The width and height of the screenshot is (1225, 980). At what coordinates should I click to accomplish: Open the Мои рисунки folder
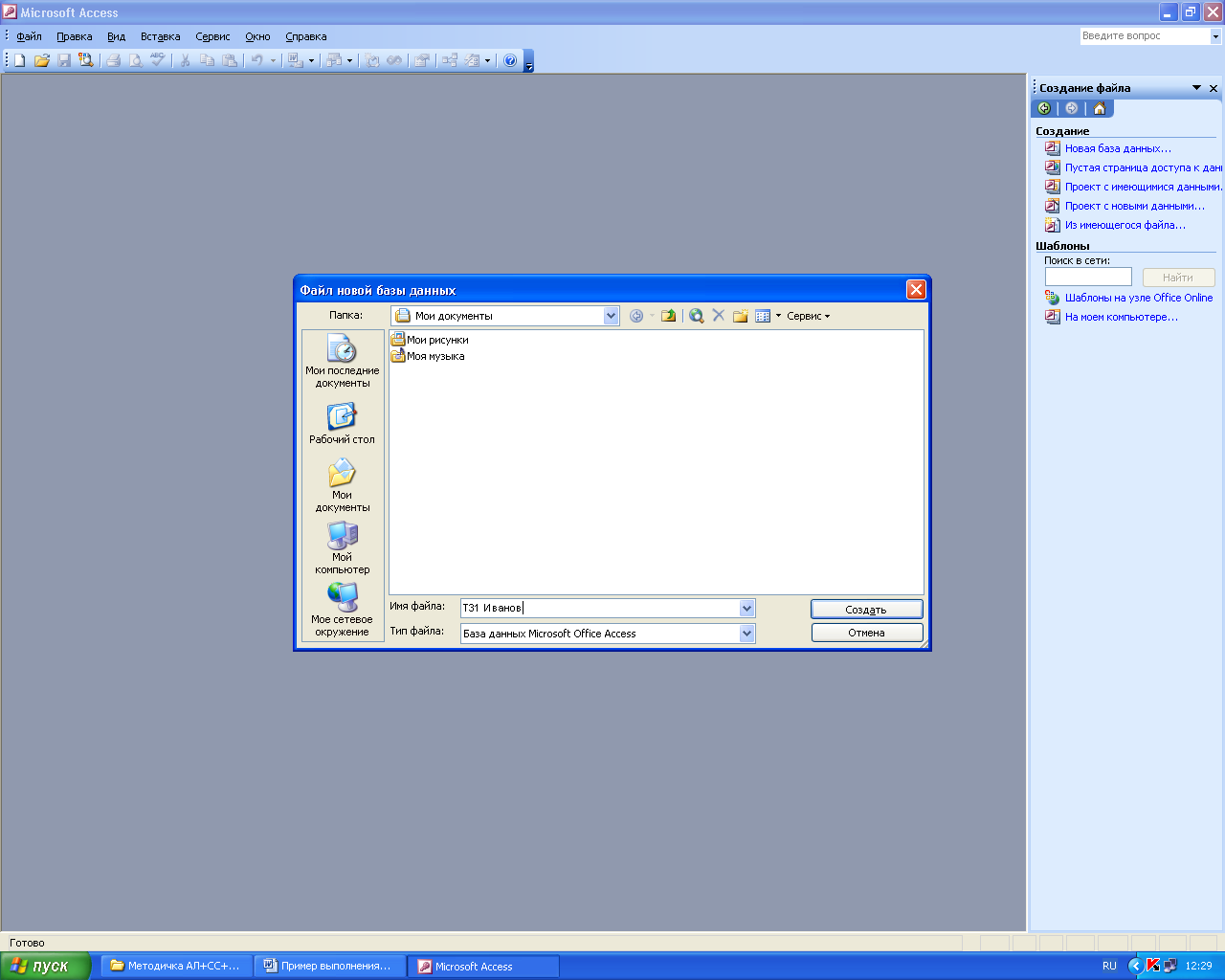[x=436, y=340]
